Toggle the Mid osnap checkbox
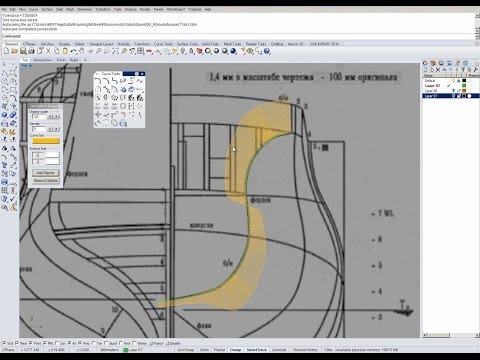Screen dimensions: 480x360 coord(45,343)
